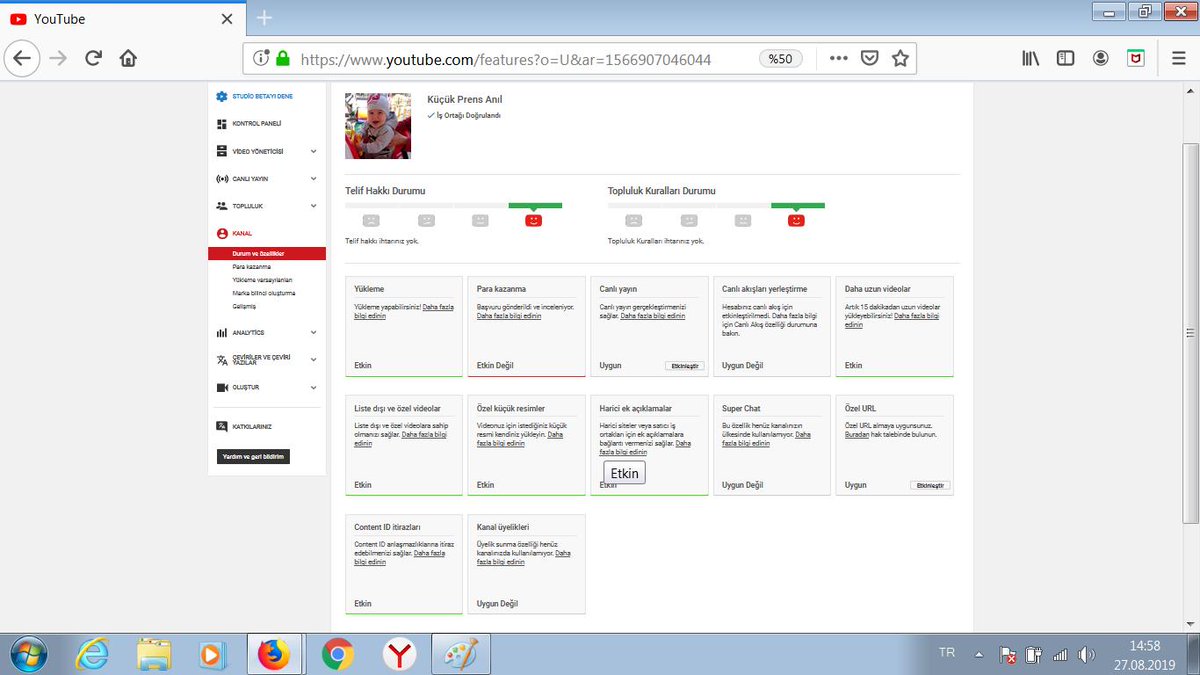The height and width of the screenshot is (675, 1200).
Task: Click the taskbar clock showing 14:58
Action: tap(1144, 646)
